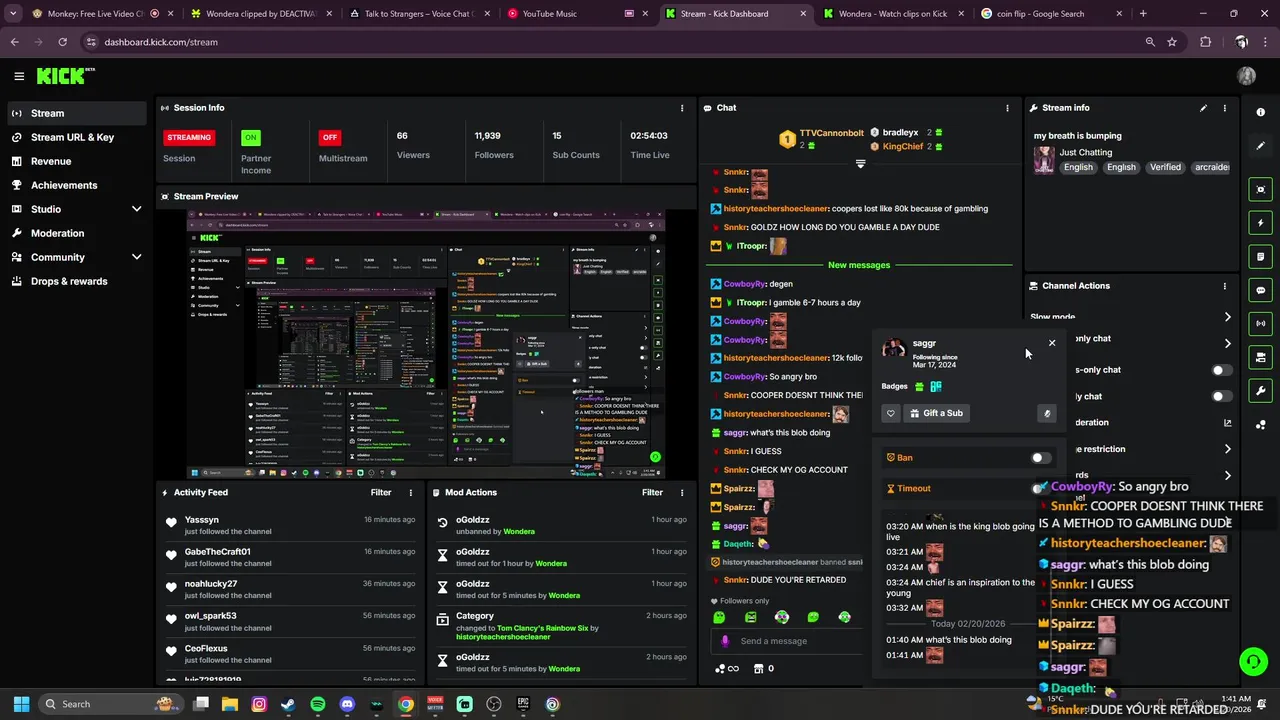This screenshot has height=720, width=1280.
Task: Open the Session Info three-dot menu
Action: click(x=682, y=108)
